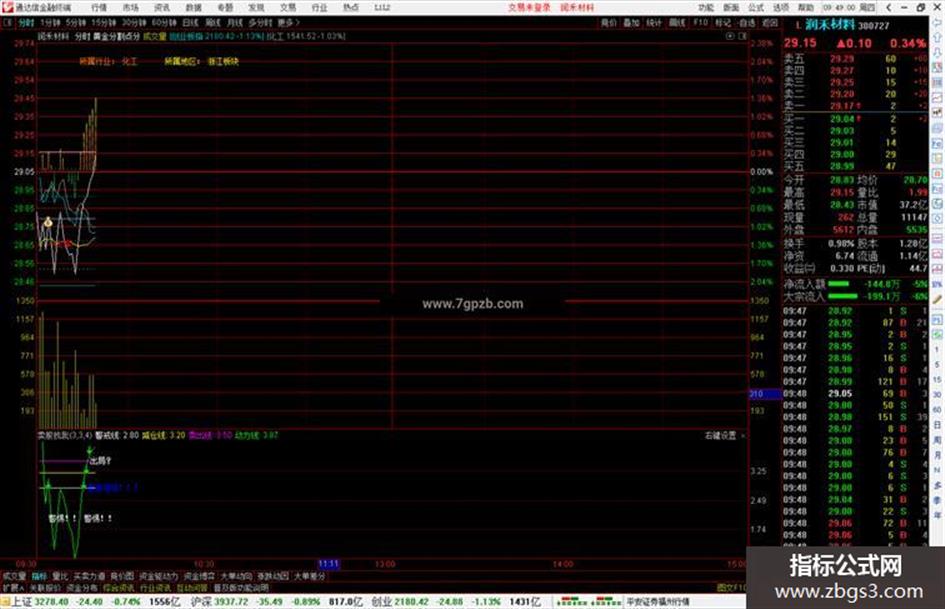Switch to the 月线 period tab
This screenshot has width=945, height=609.
[x=234, y=22]
